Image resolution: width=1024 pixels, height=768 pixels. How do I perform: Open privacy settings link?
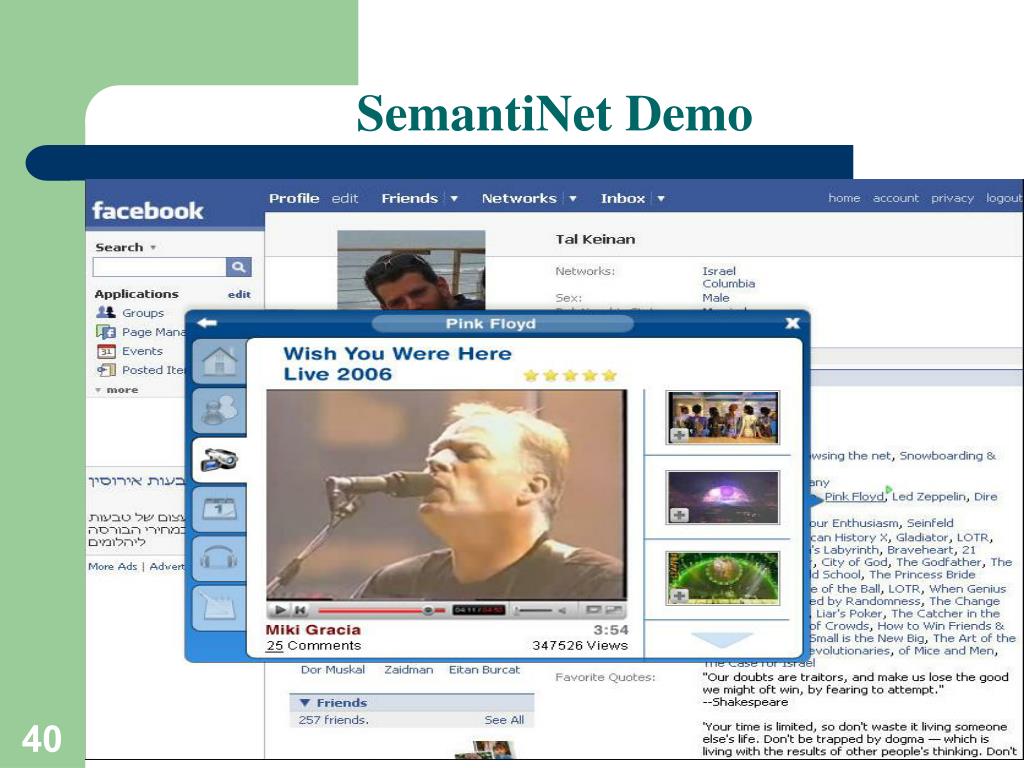[x=953, y=198]
